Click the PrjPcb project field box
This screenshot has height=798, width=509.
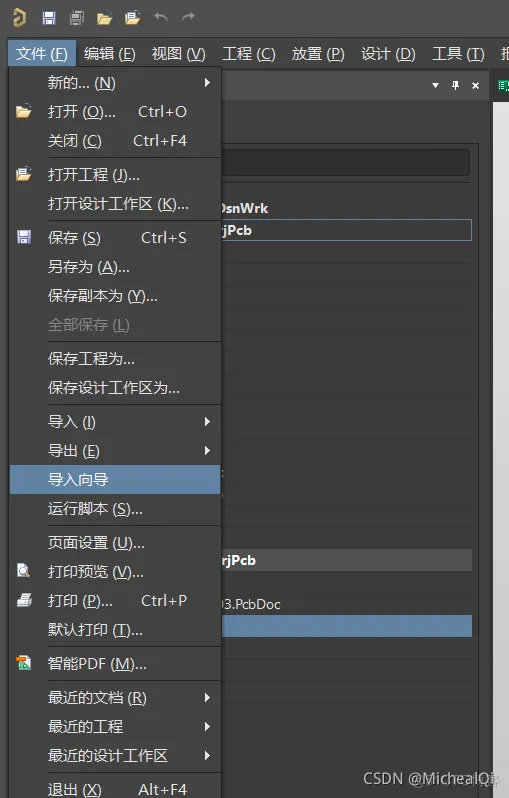click(346, 230)
